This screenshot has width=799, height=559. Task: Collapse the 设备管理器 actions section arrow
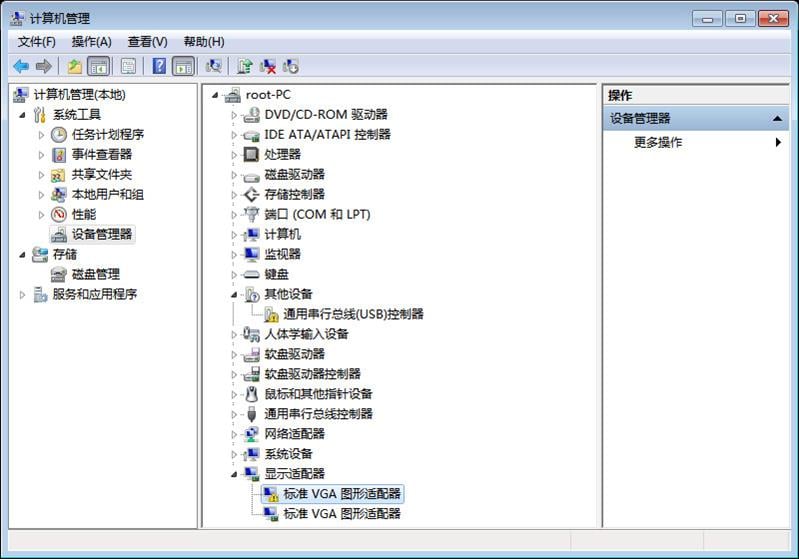(x=777, y=119)
